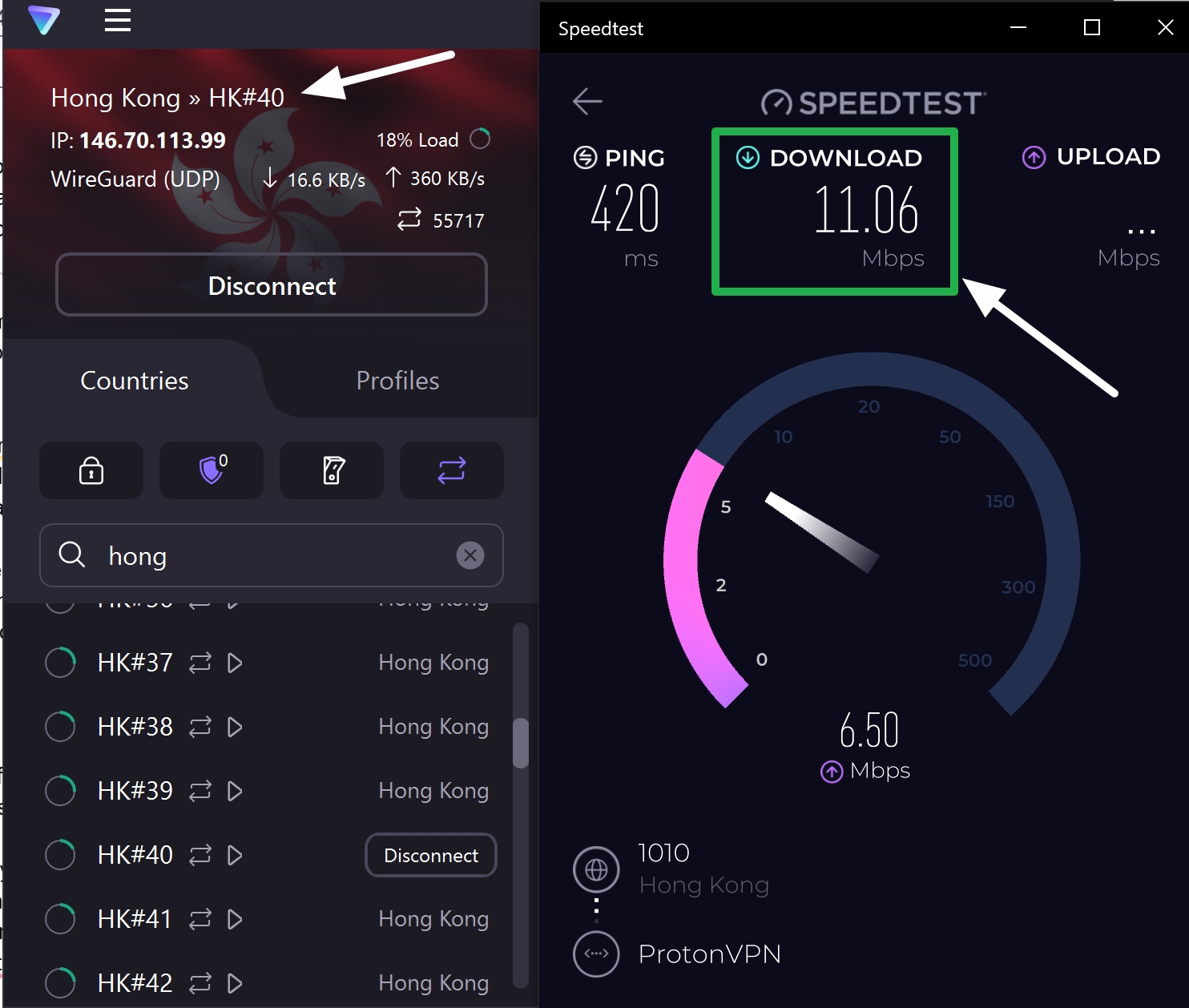Switch to the Profiles tab

397,381
